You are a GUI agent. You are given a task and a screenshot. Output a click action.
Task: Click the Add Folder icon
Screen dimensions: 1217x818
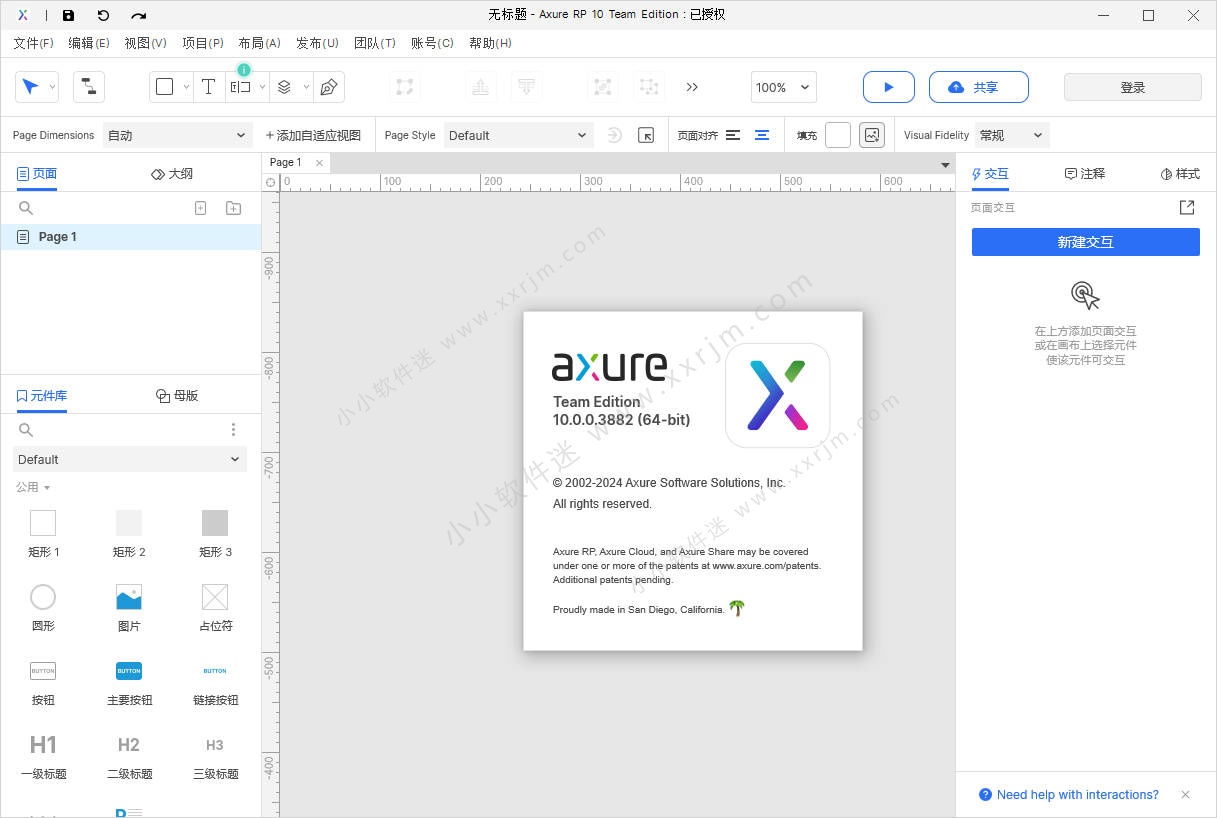click(233, 208)
